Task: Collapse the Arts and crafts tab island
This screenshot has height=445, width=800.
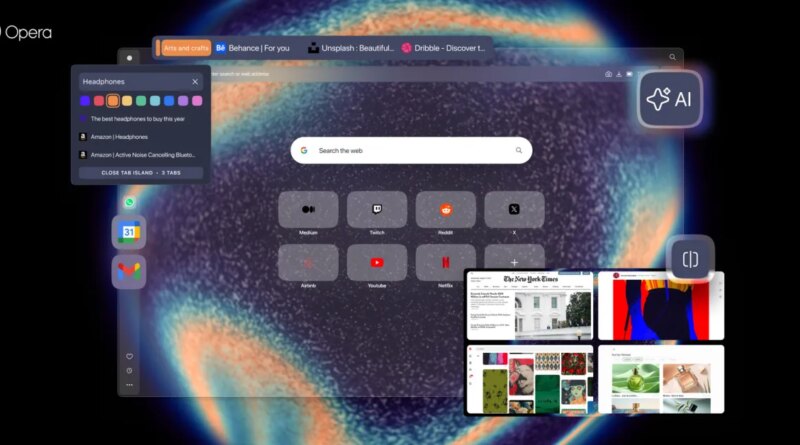Action: pos(186,47)
